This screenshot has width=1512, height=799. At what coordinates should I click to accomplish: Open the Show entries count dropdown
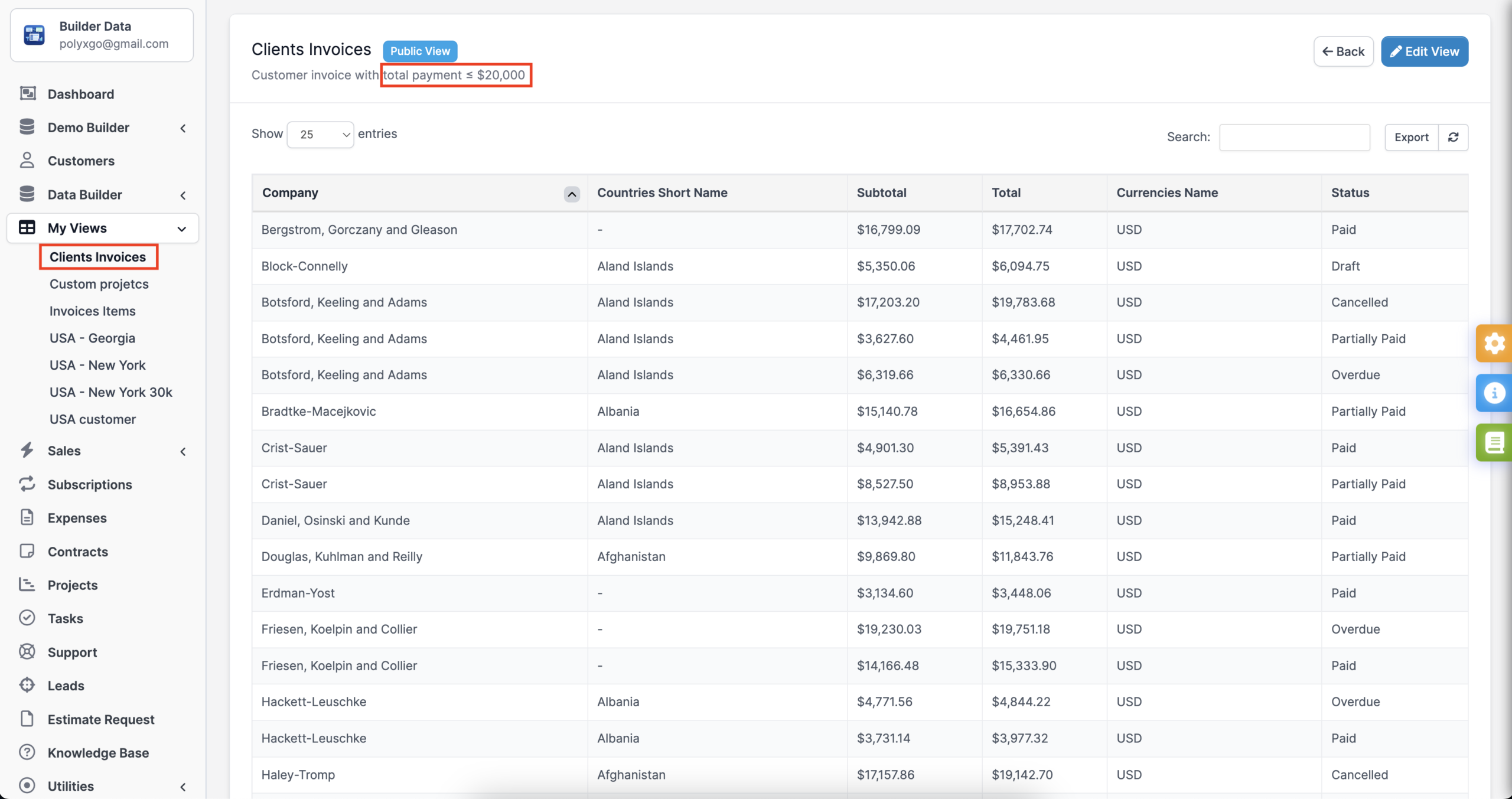click(x=320, y=135)
